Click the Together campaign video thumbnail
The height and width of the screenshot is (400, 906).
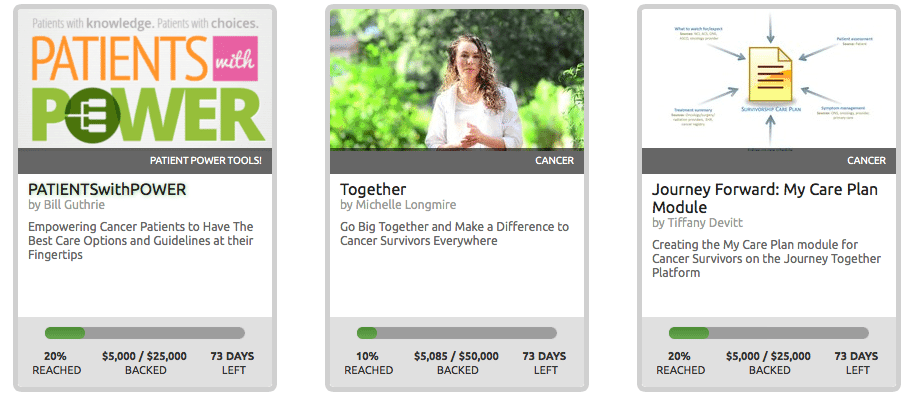pyautogui.click(x=456, y=79)
